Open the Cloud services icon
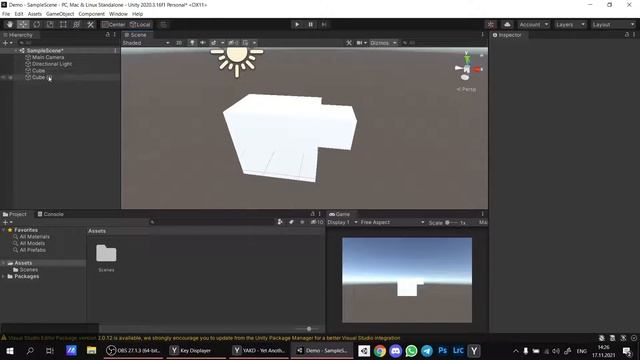Image resolution: width=640 pixels, height=360 pixels. pos(507,24)
